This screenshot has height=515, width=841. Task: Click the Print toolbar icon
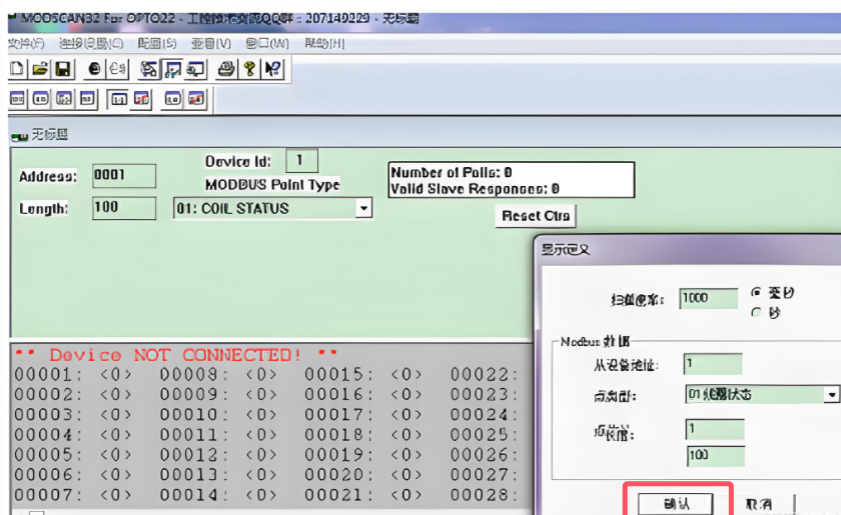pyautogui.click(x=226, y=69)
